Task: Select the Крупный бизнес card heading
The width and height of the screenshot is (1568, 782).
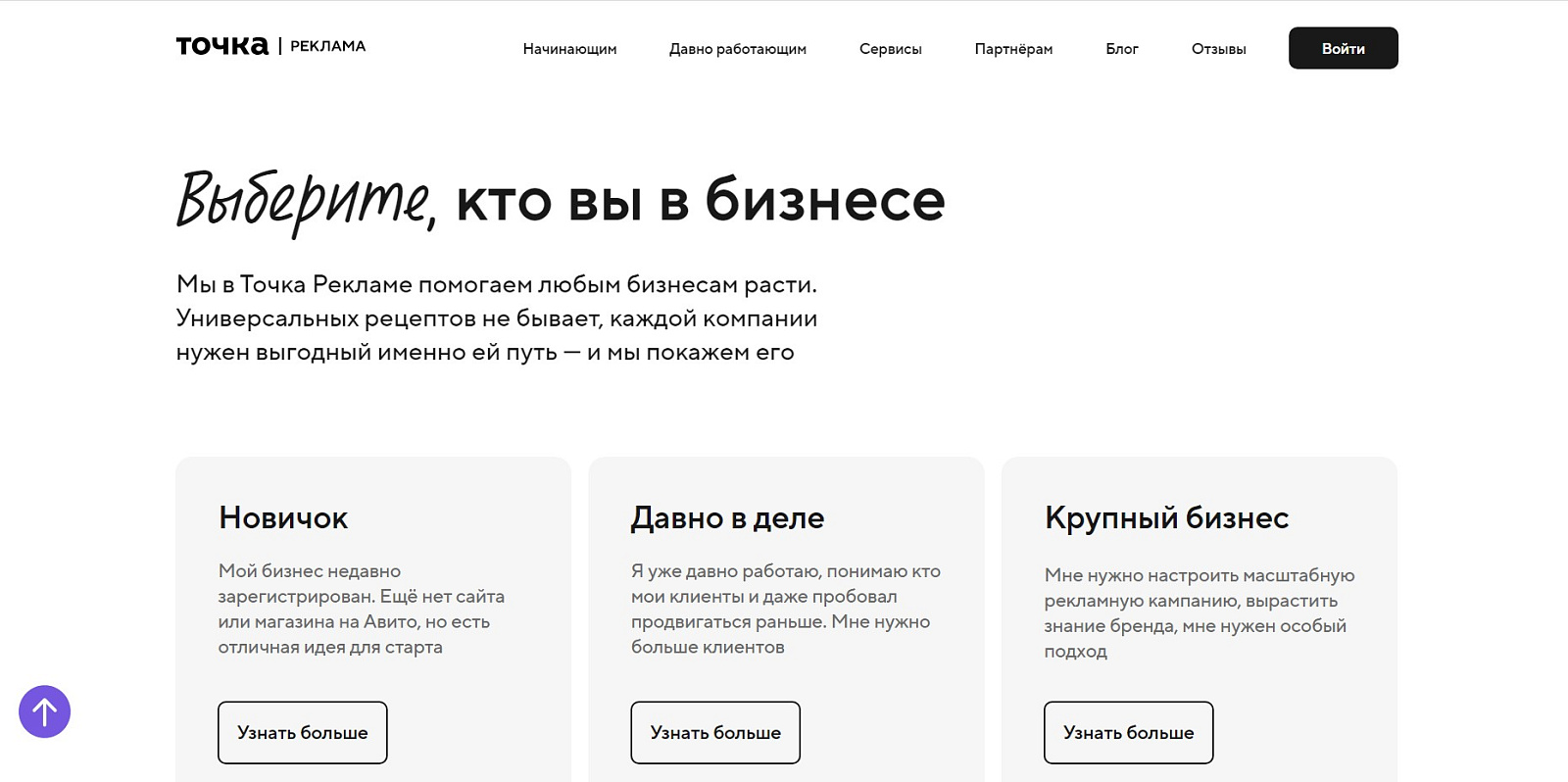Action: pyautogui.click(x=1166, y=517)
